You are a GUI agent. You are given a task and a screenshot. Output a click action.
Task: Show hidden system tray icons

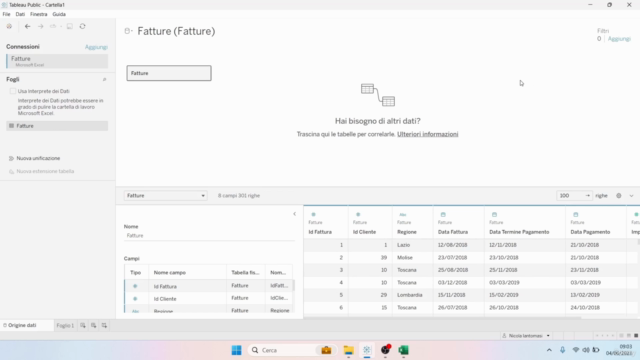click(549, 350)
